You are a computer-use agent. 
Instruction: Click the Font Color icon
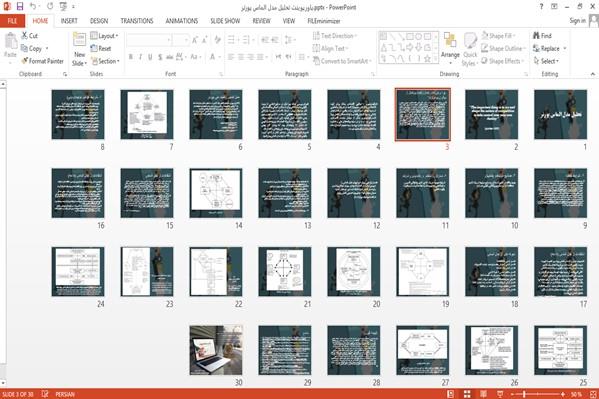[212, 57]
